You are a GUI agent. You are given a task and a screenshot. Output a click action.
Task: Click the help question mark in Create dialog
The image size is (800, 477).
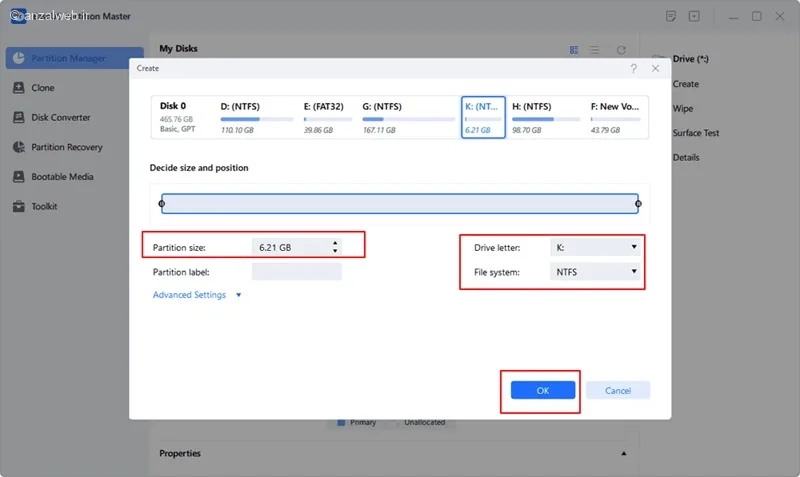coord(633,68)
